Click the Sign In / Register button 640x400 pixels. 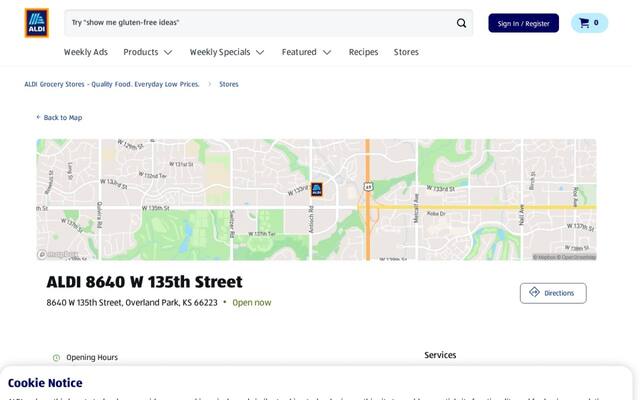(x=523, y=23)
